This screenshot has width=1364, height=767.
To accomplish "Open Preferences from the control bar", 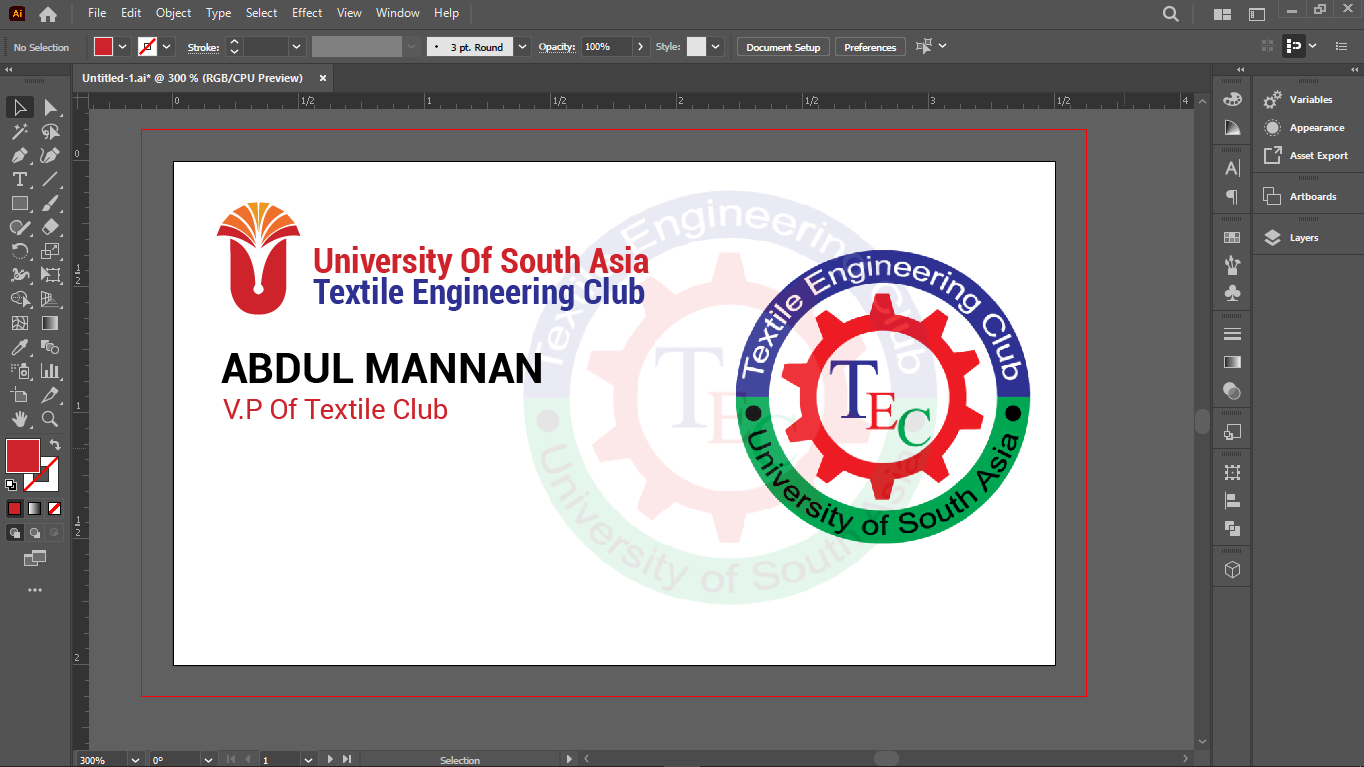I will (x=870, y=47).
